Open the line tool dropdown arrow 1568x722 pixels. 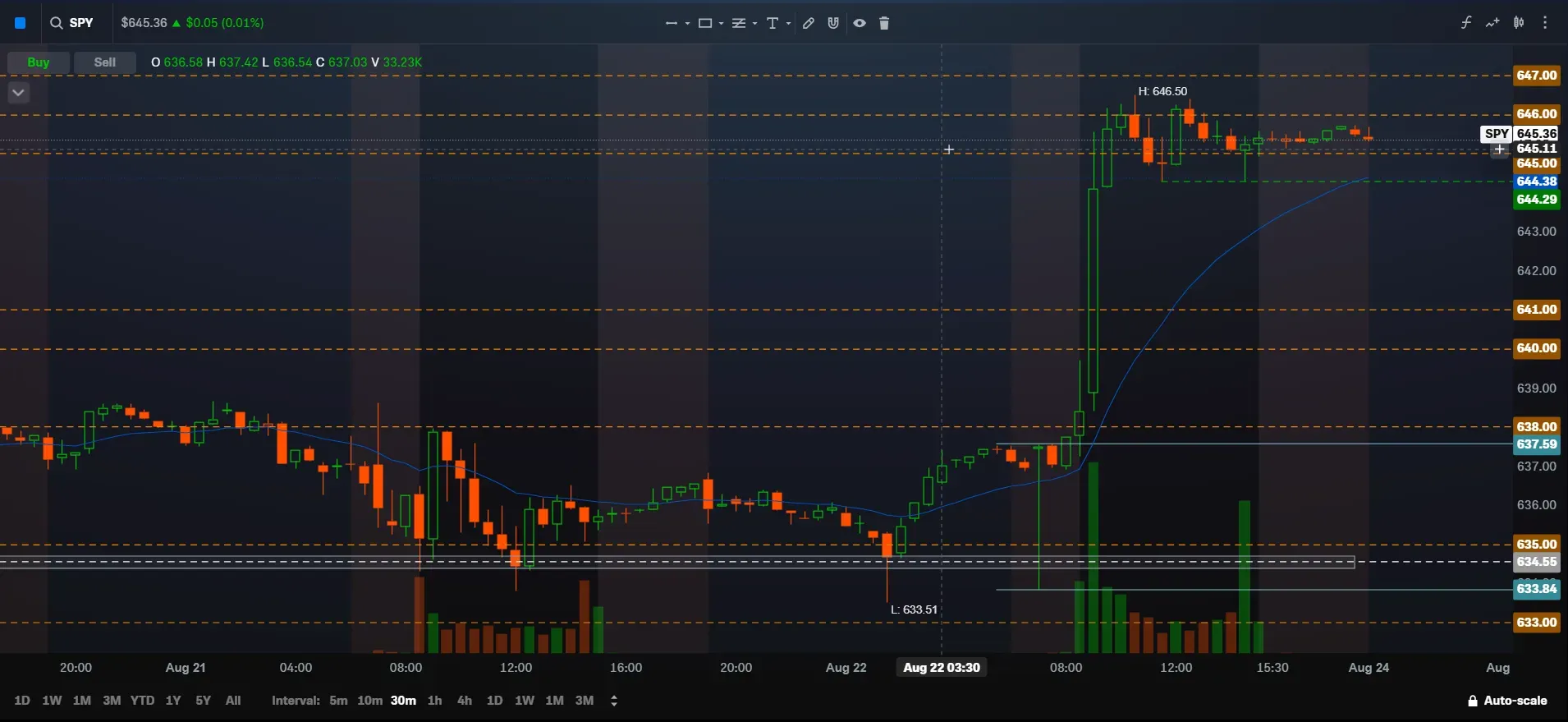pyautogui.click(x=687, y=23)
